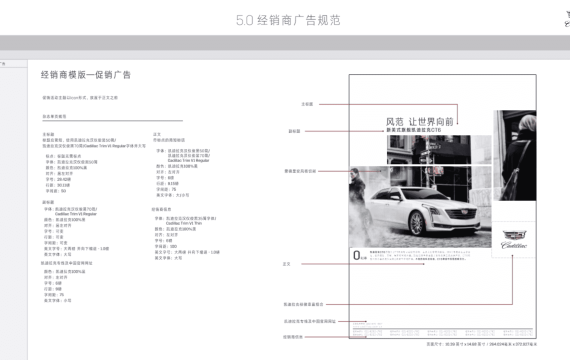Viewport: 570px width, 360px height.
Task: Click the 副标题 callout label beside the ad preview
Action: click(294, 131)
